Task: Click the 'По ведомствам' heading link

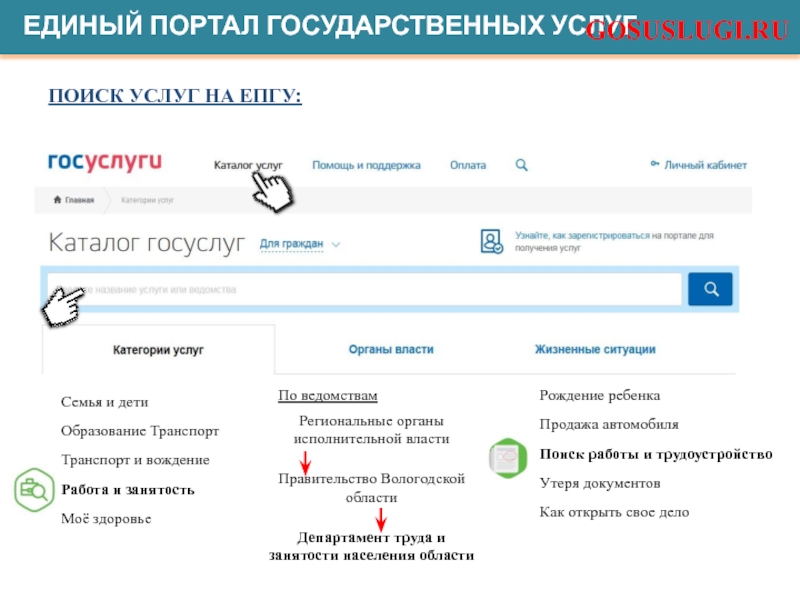Action: [328, 395]
